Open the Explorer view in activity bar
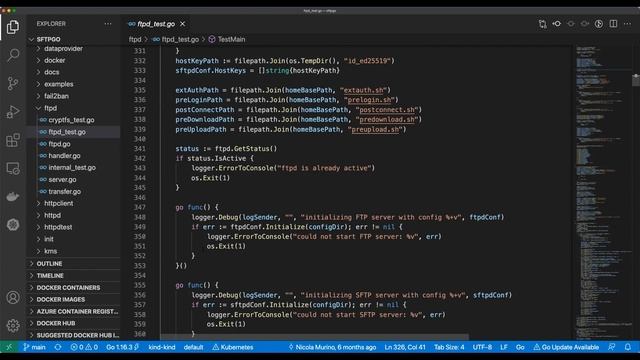640x360 pixels. pyautogui.click(x=13, y=27)
